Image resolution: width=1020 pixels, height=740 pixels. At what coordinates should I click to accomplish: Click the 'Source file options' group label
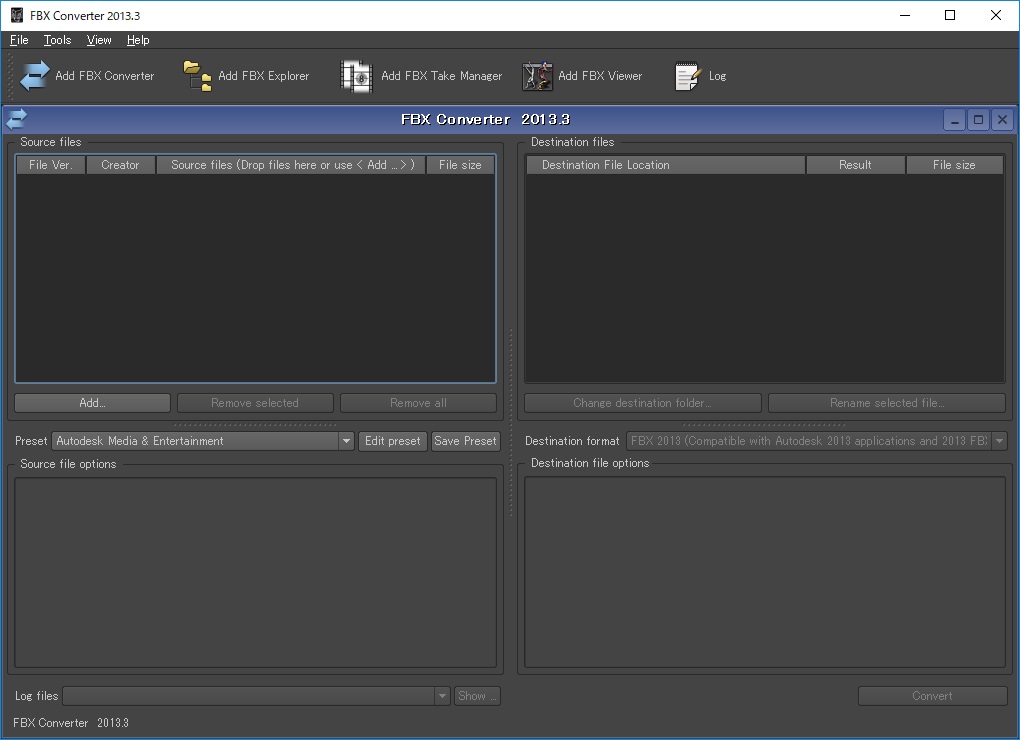pos(68,464)
